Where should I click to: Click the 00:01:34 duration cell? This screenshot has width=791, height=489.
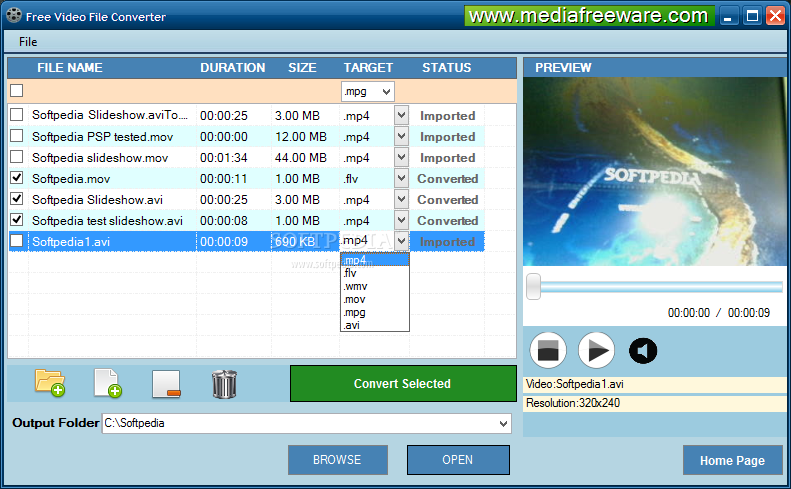click(223, 158)
